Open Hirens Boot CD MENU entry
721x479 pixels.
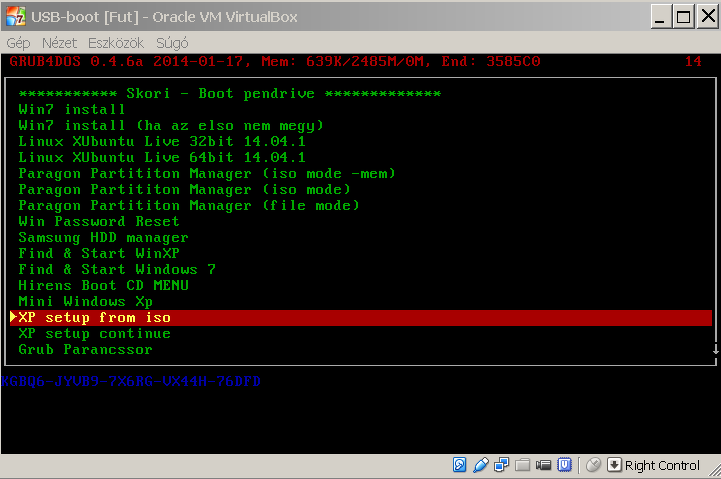pos(103,285)
